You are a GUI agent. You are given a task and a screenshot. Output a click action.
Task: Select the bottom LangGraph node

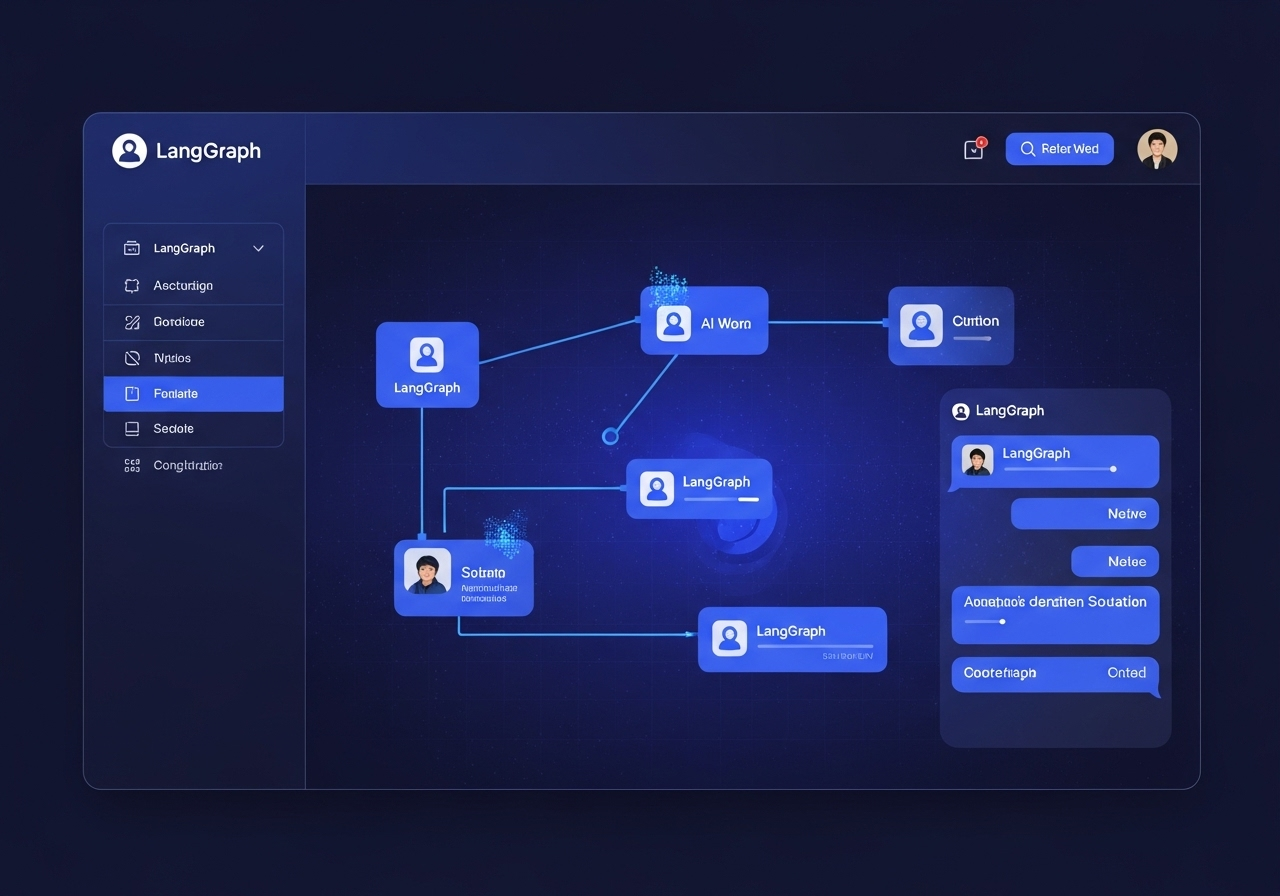point(792,639)
